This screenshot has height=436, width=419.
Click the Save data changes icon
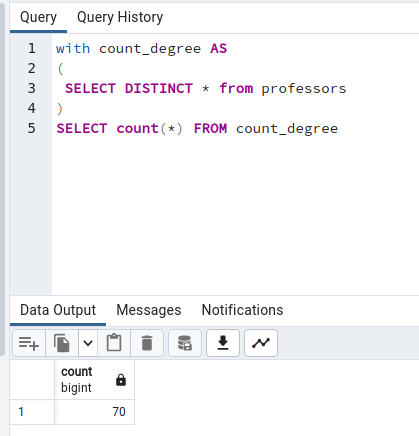[185, 343]
